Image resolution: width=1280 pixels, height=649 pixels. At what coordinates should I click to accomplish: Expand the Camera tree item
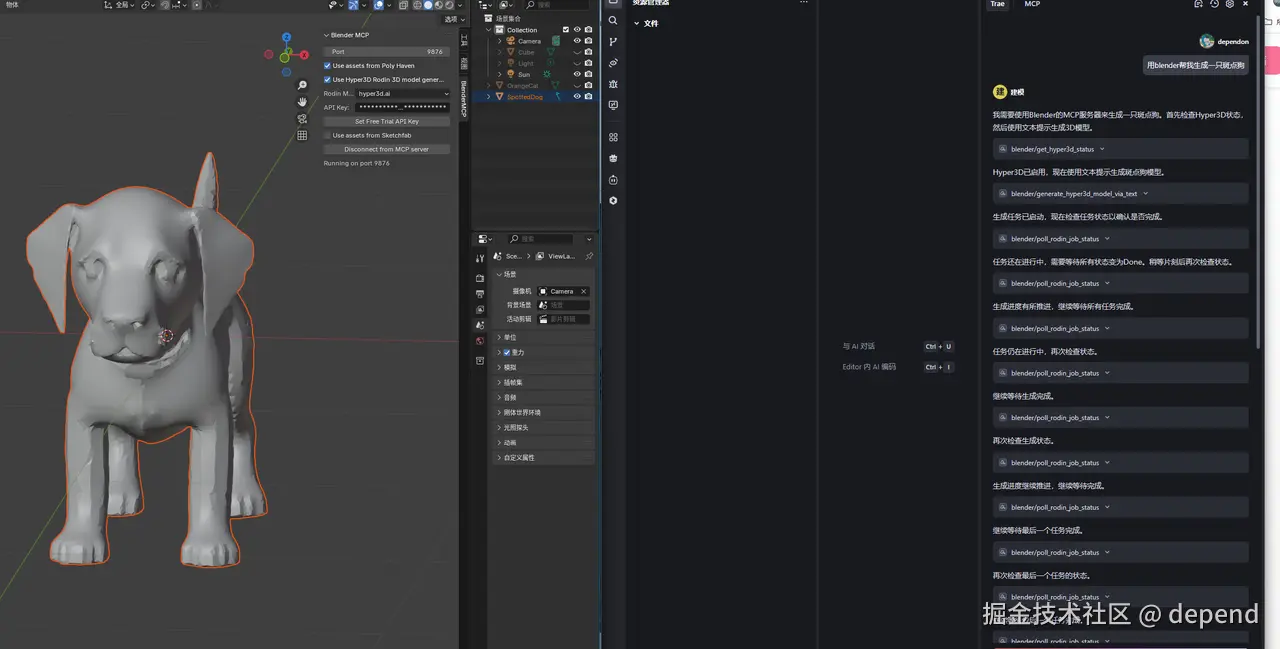click(499, 41)
